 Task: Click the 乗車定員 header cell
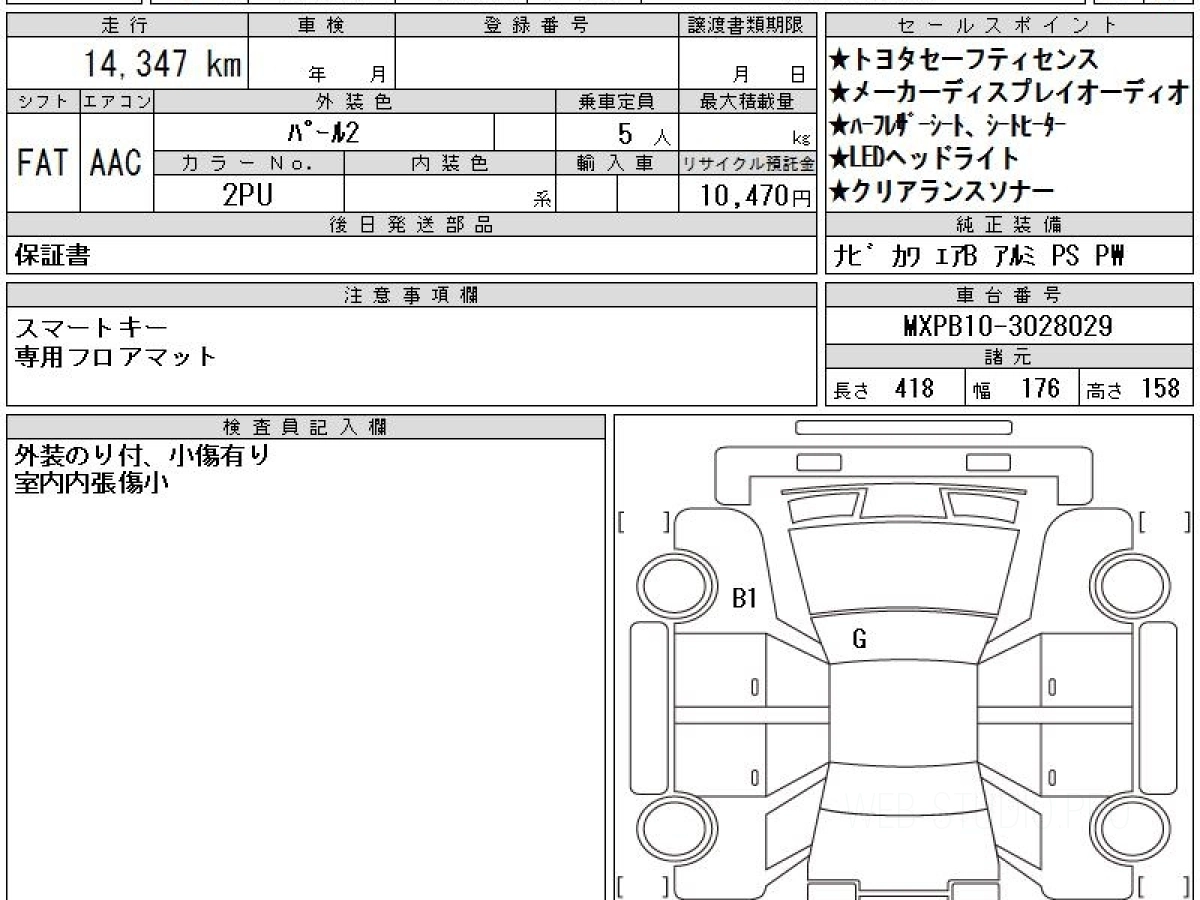coord(617,102)
